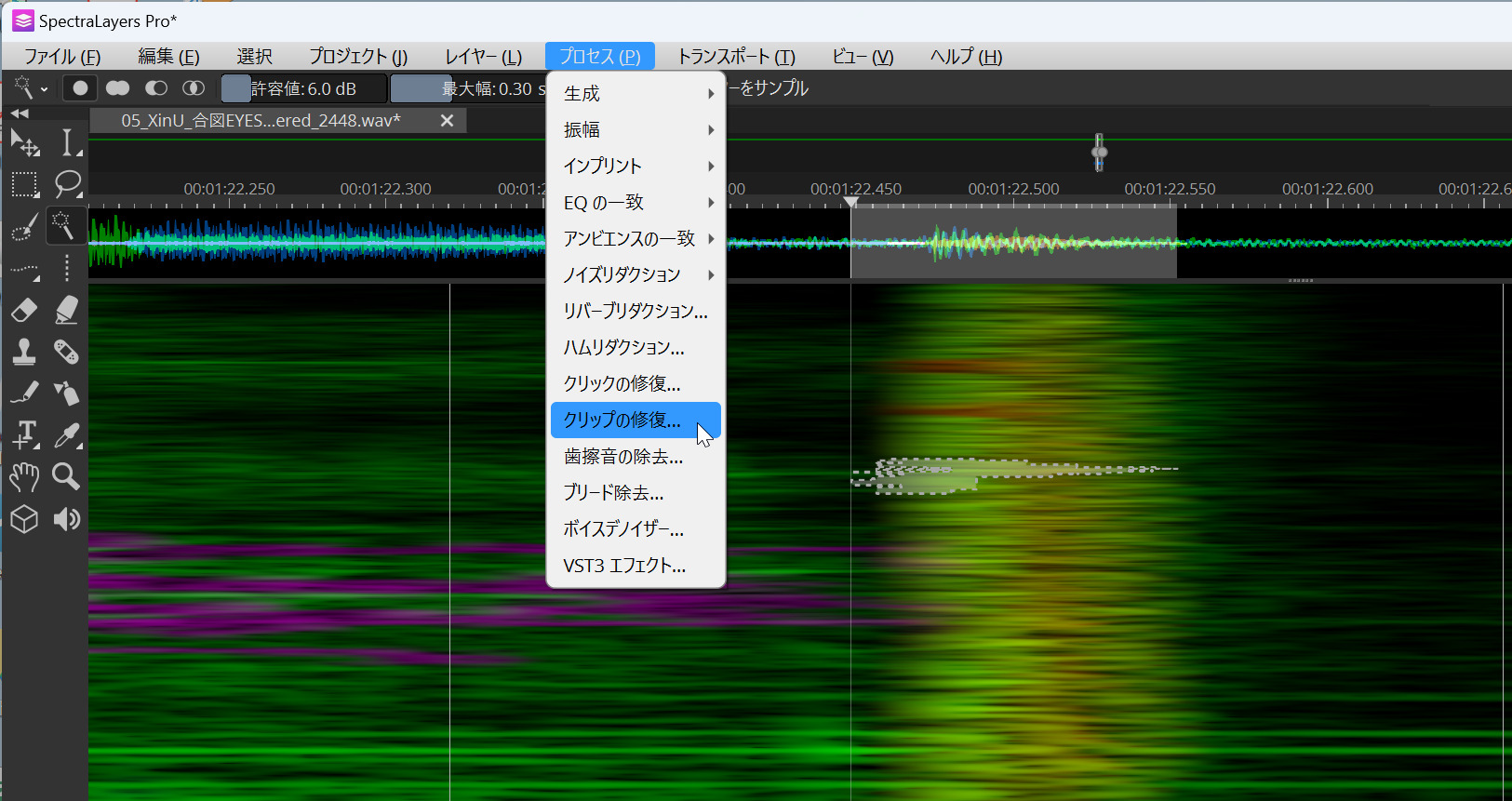This screenshot has height=801, width=1512.
Task: Open the プロジェクト (J) menu
Action: (x=358, y=57)
